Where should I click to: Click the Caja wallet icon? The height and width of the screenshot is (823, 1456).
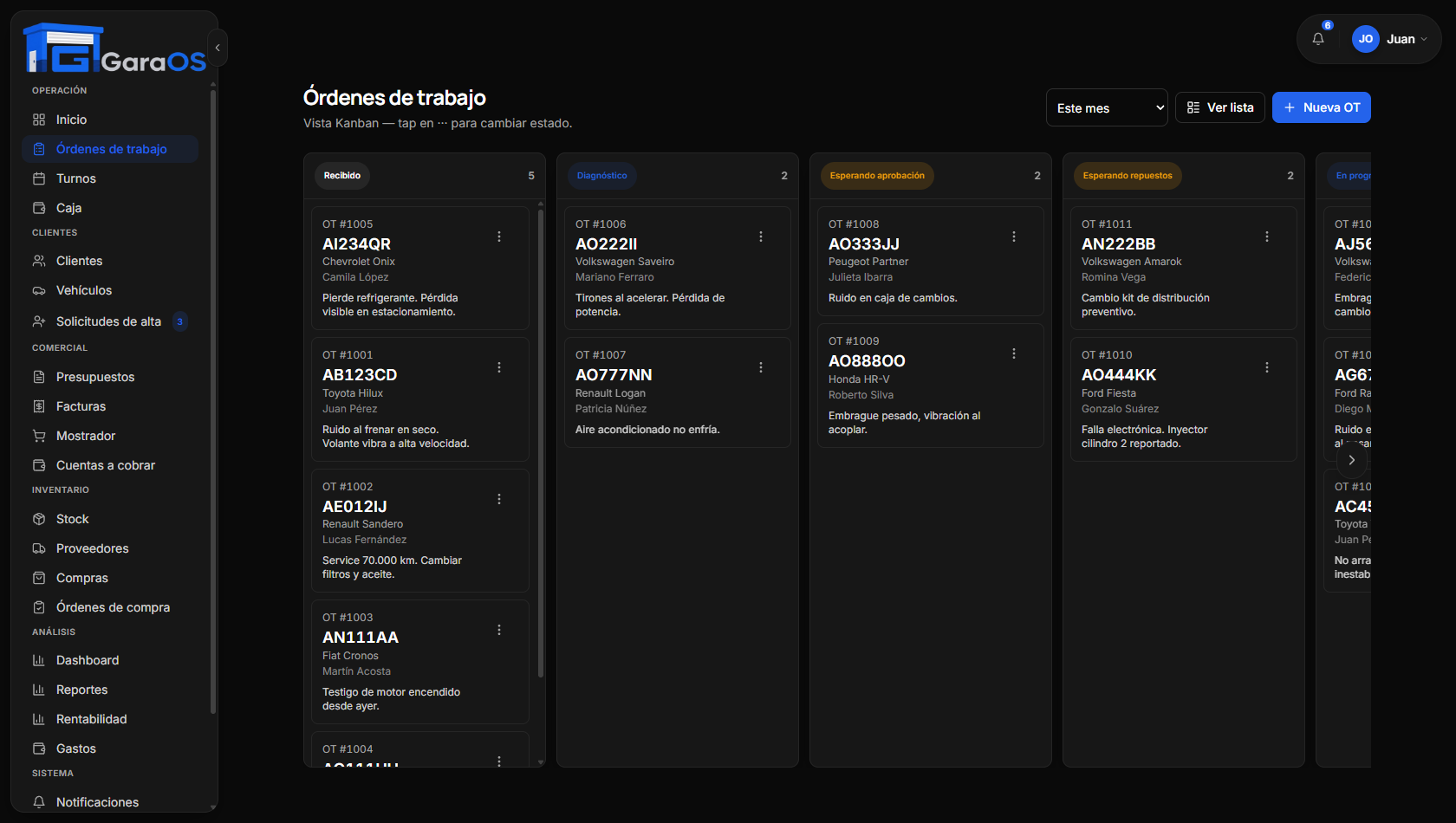click(39, 208)
